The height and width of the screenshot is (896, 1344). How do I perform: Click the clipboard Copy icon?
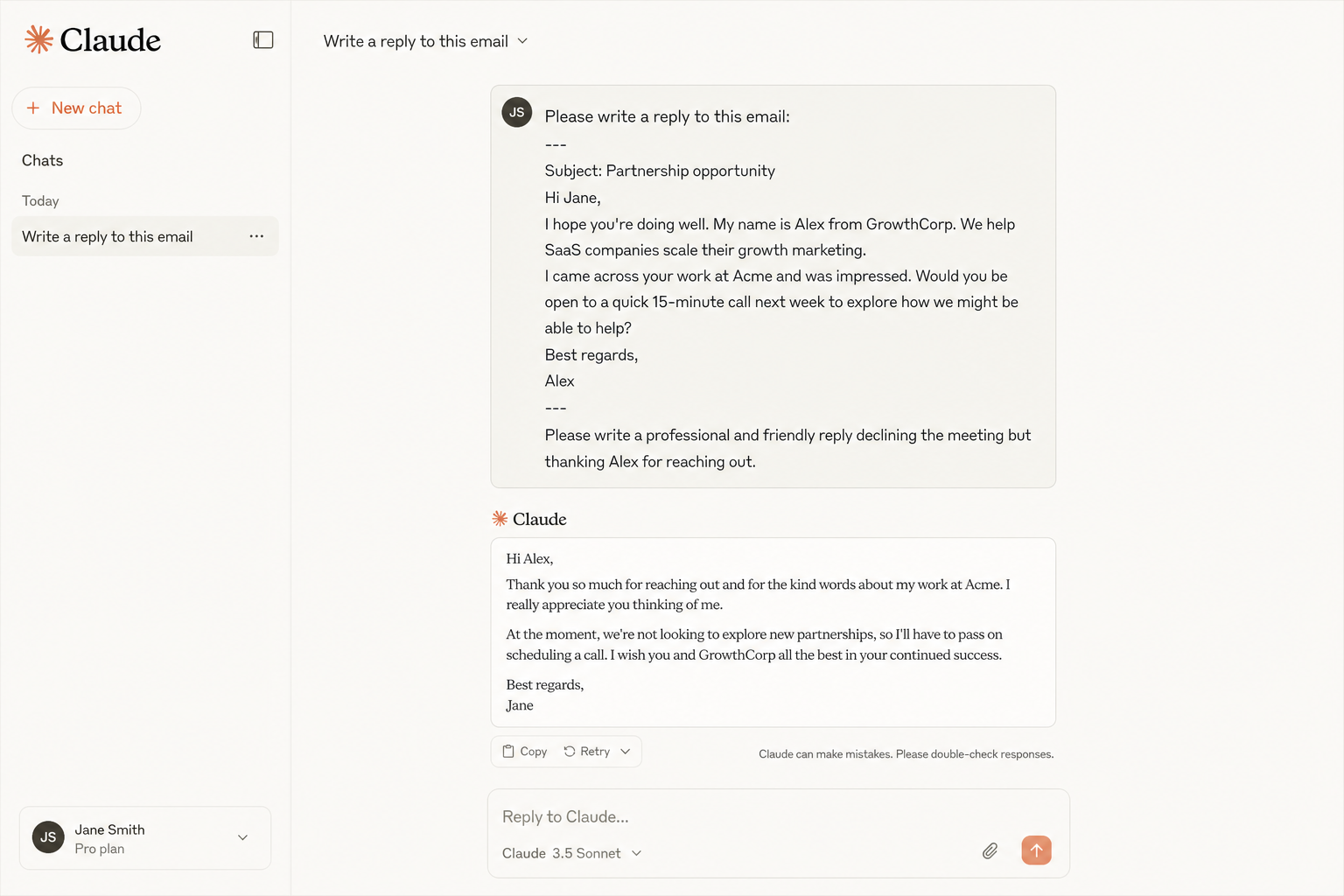pos(508,751)
